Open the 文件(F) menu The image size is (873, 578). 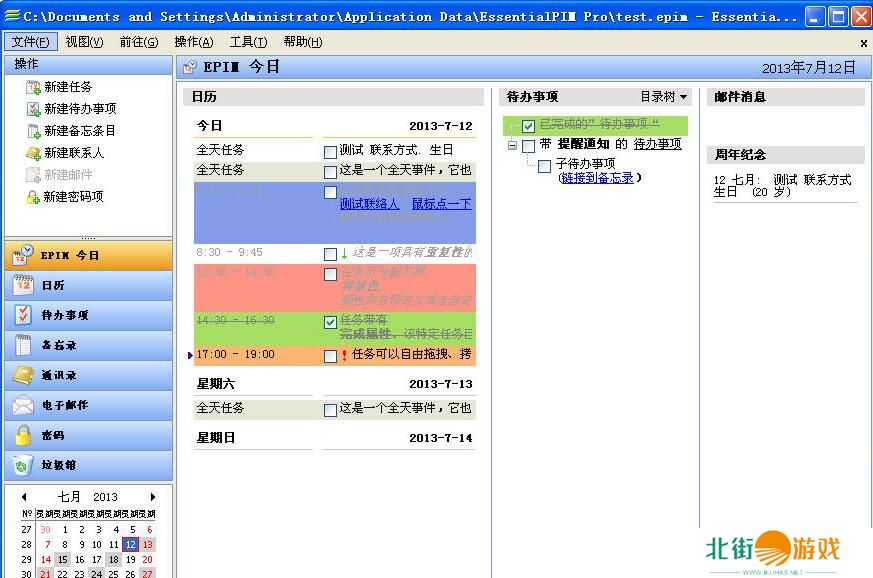click(31, 42)
